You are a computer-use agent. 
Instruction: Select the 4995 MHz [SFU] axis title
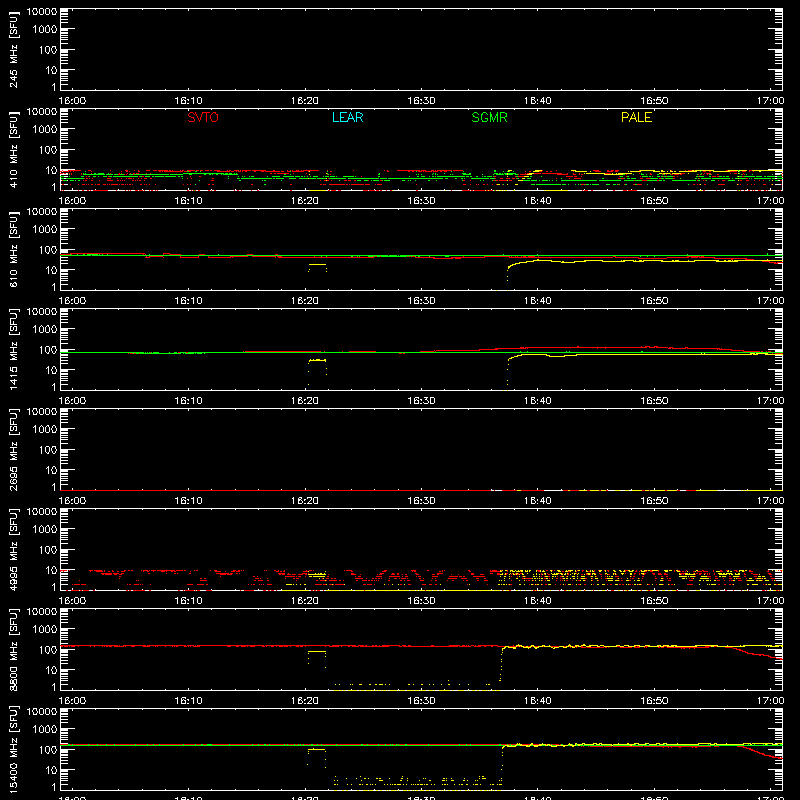coord(14,549)
